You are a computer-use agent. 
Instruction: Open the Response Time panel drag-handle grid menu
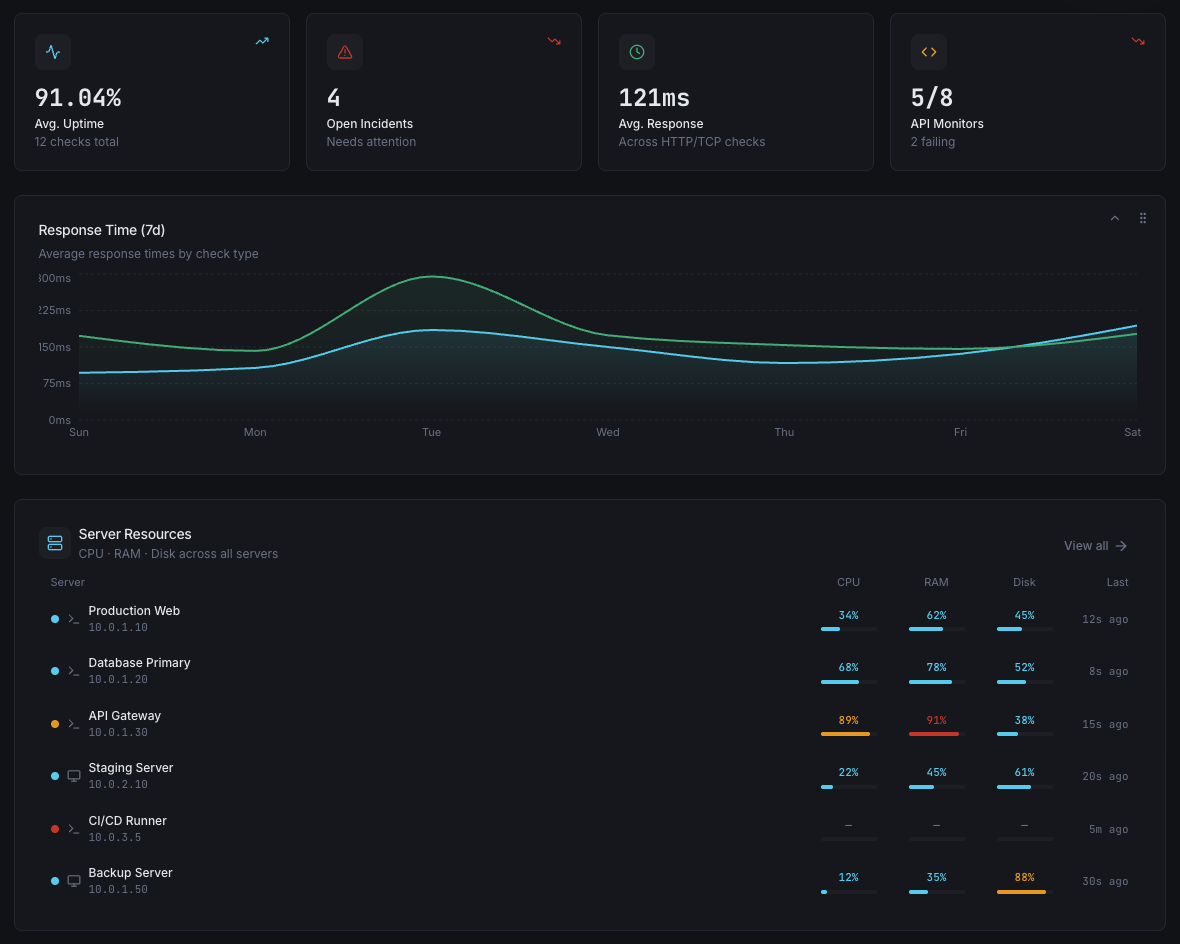1143,218
